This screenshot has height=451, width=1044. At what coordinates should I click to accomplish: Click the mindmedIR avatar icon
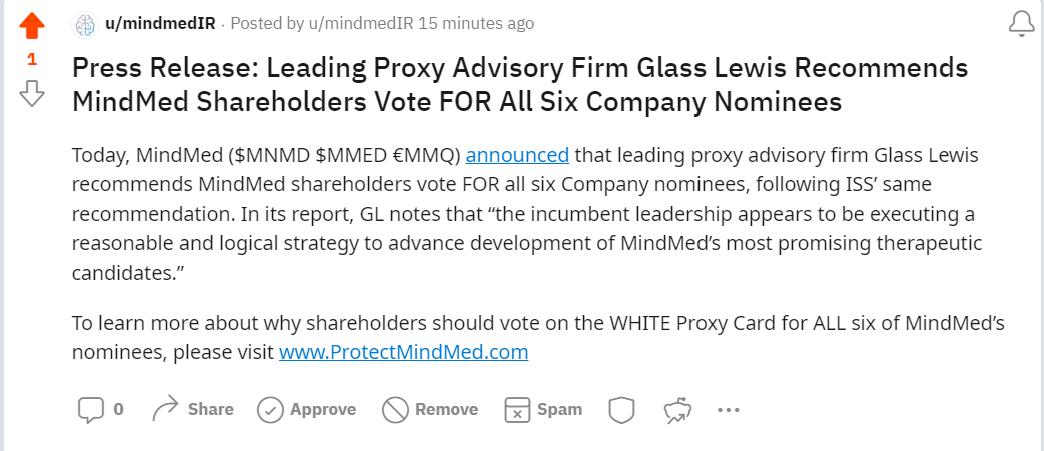(86, 23)
